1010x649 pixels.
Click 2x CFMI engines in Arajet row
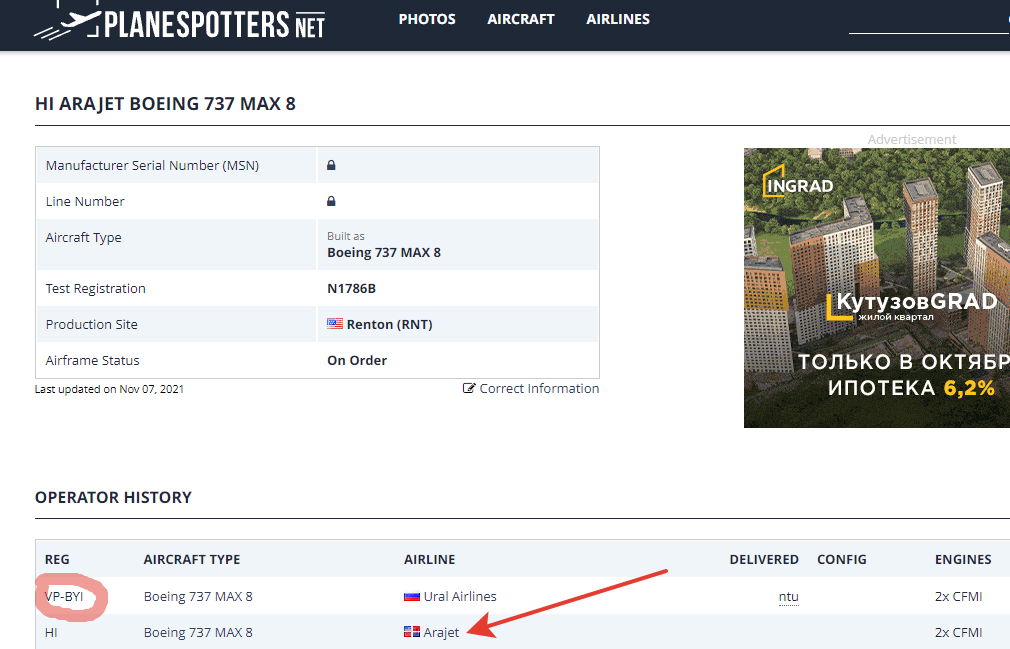coord(958,632)
